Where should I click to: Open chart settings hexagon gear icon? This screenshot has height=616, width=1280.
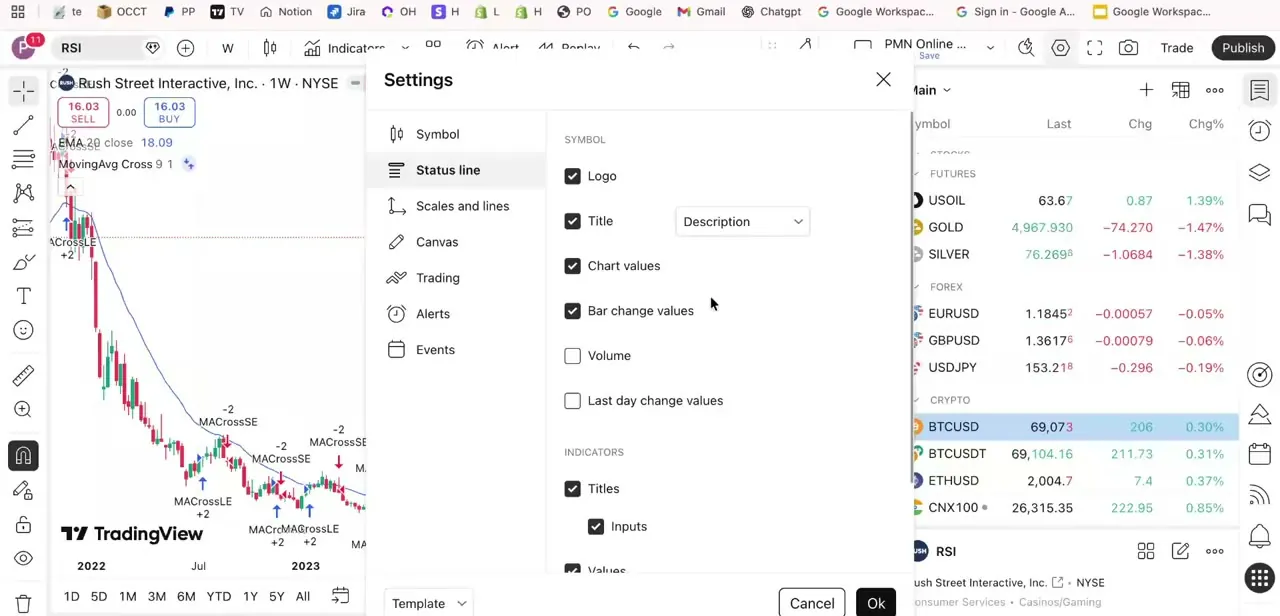point(1060,48)
